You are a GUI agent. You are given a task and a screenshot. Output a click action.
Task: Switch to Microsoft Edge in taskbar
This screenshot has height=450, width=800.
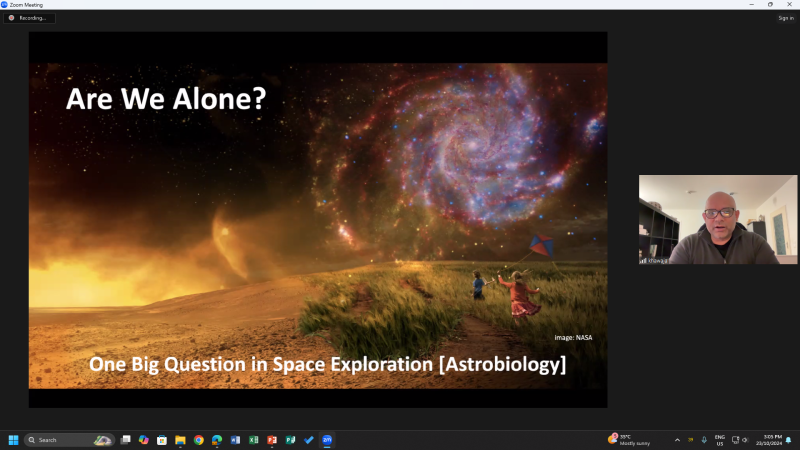[x=217, y=440]
